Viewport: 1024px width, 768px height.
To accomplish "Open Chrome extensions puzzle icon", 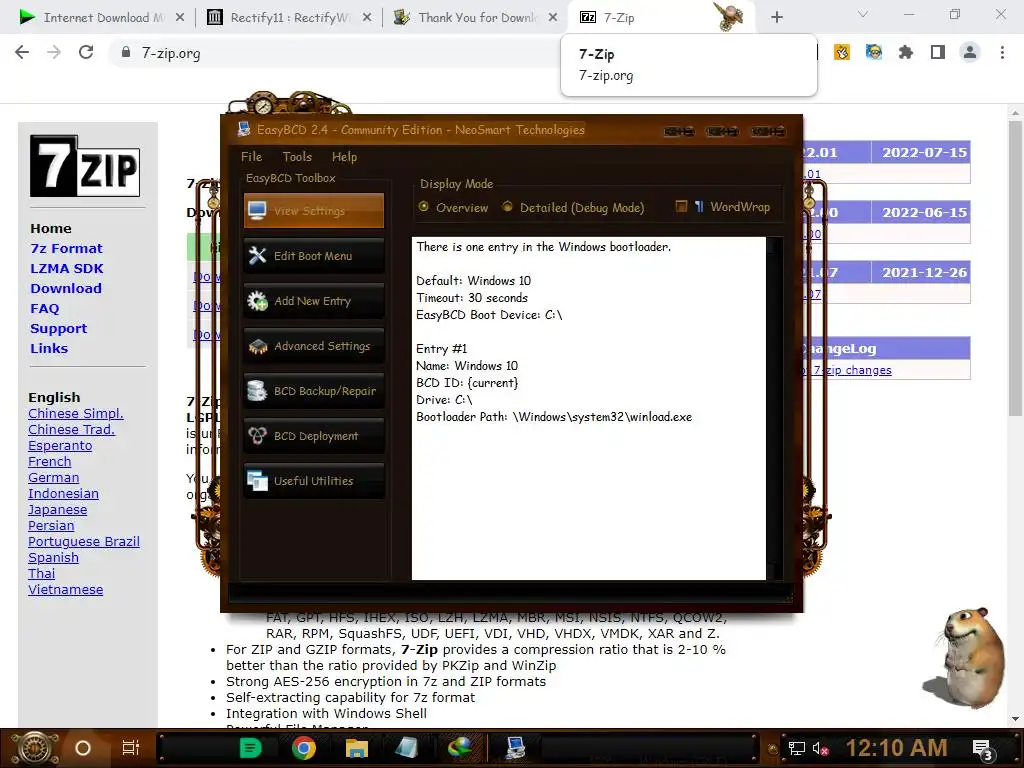I will tap(906, 52).
